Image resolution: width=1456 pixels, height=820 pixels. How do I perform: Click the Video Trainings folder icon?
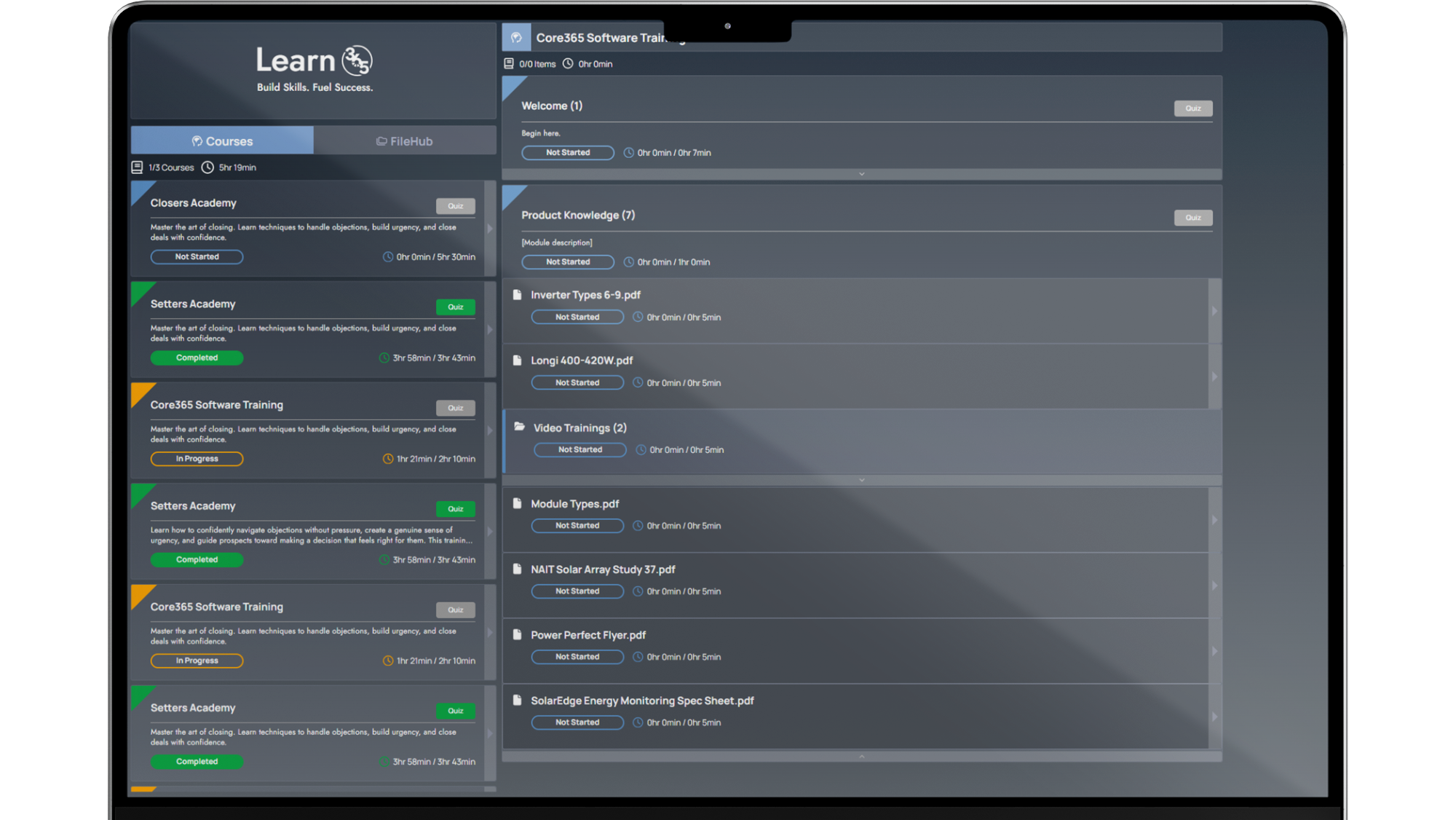(x=520, y=427)
